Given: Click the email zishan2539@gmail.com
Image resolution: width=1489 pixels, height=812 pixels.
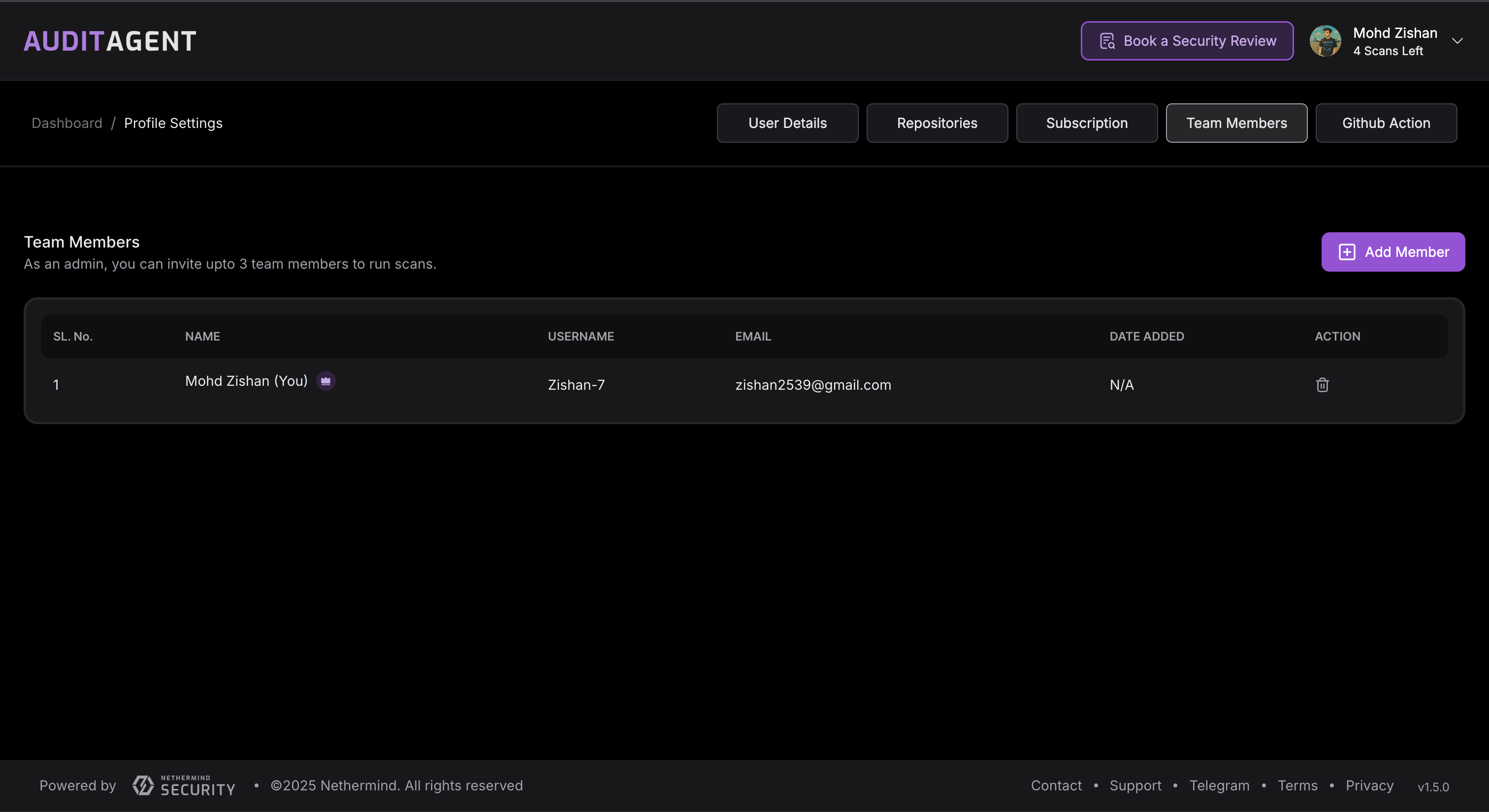Looking at the screenshot, I should (813, 385).
